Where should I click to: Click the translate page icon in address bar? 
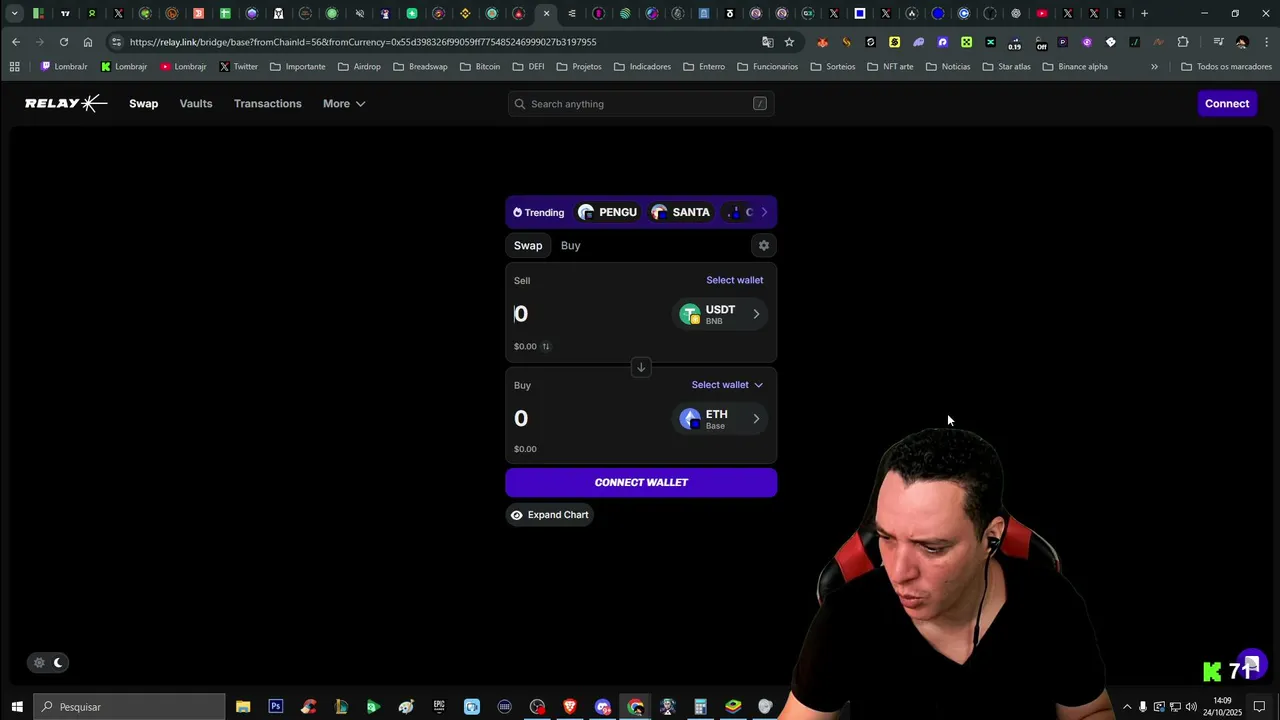point(767,42)
